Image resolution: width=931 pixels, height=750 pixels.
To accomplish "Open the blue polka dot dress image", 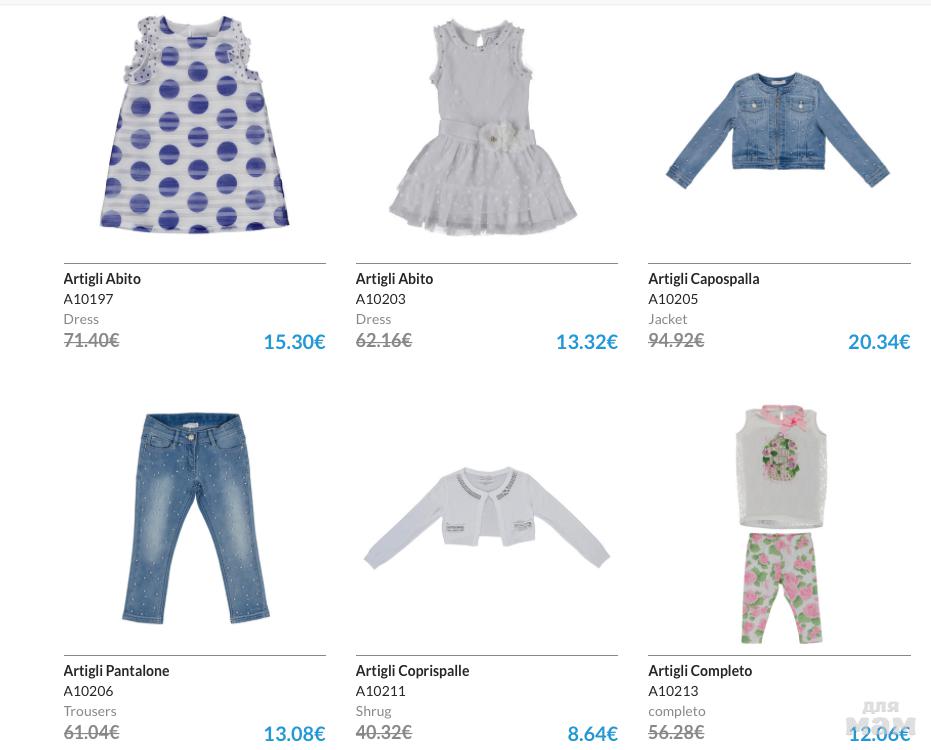I will [195, 124].
